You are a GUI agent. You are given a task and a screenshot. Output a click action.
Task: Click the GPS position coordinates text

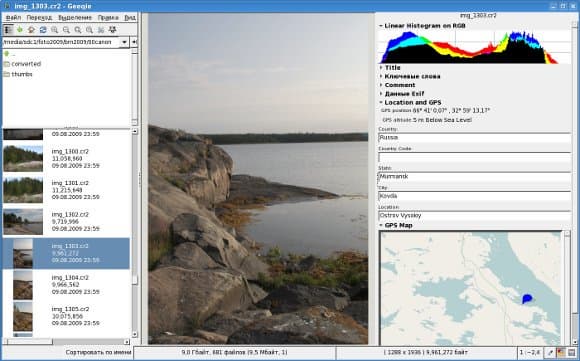[451, 111]
